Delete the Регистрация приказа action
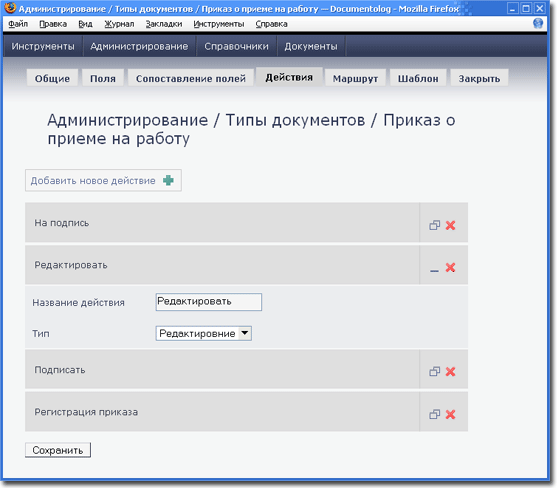The height and width of the screenshot is (488, 558). [x=451, y=414]
